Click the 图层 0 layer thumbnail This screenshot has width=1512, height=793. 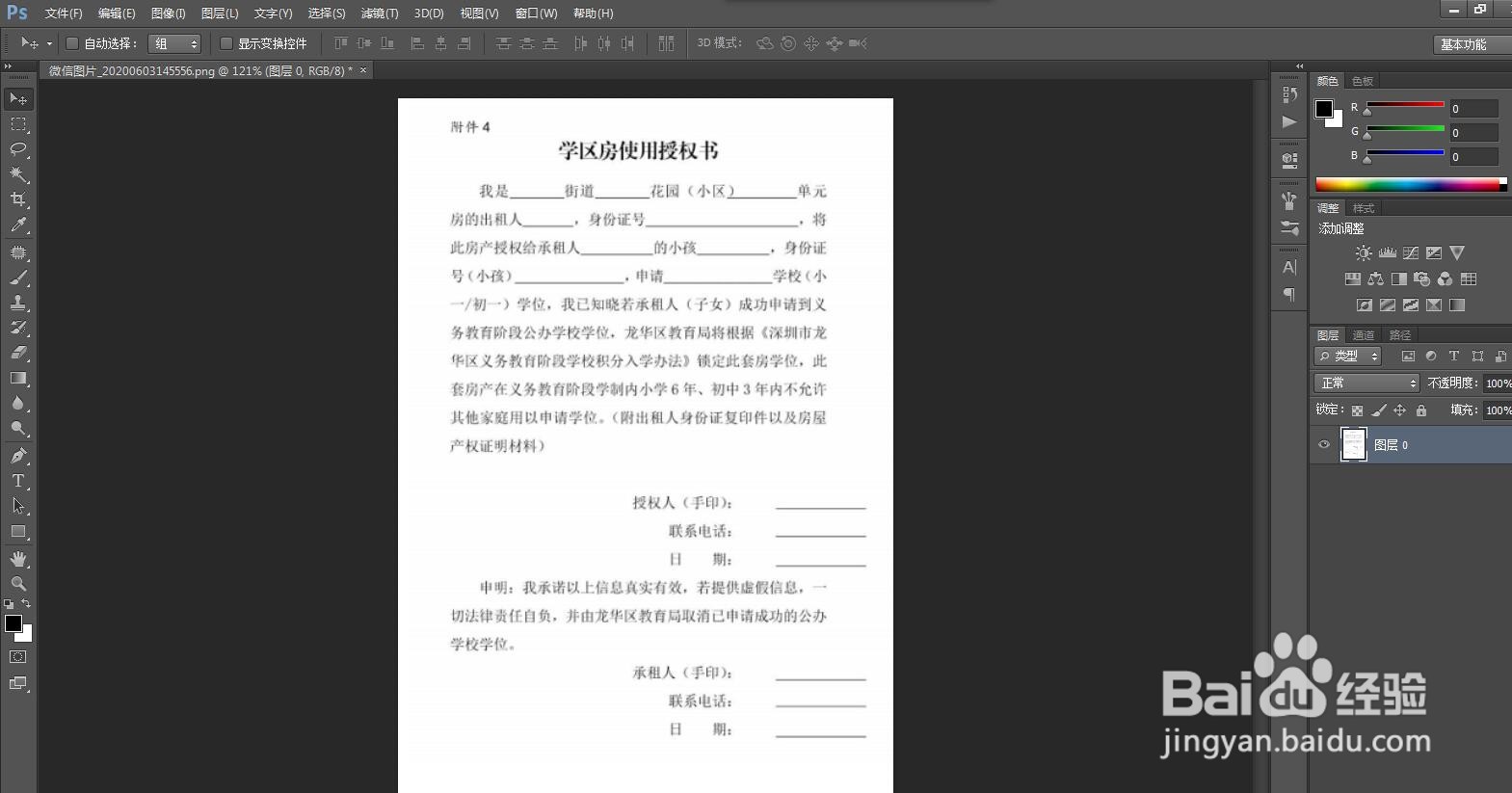[1354, 445]
